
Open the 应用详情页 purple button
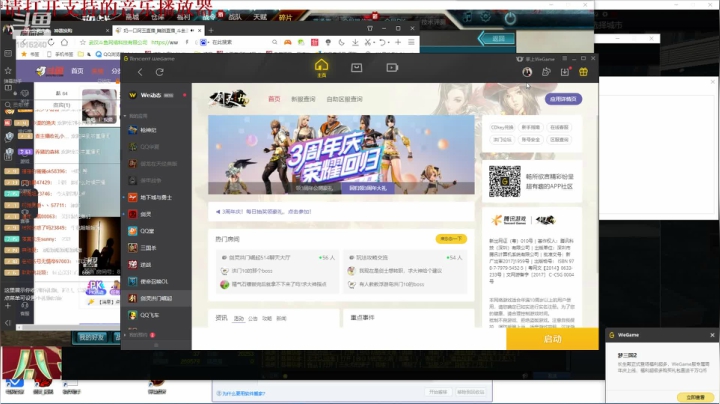click(x=563, y=99)
